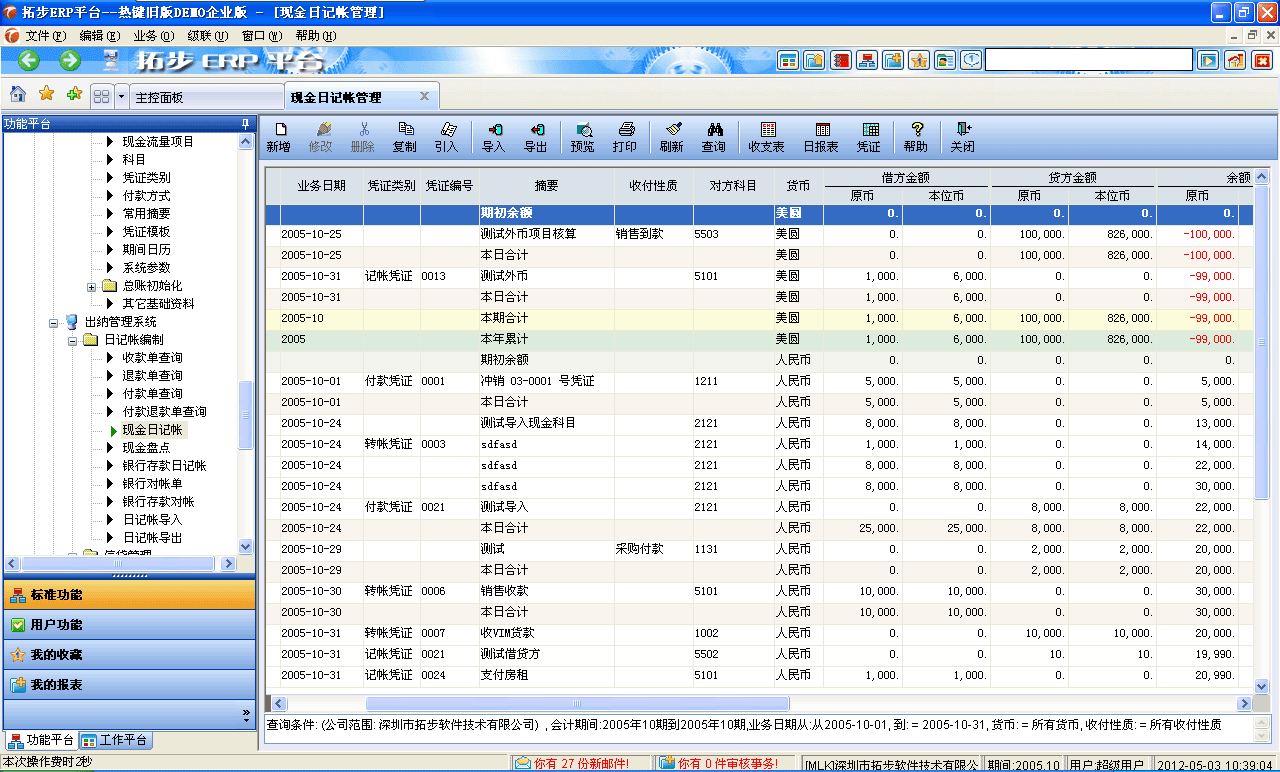1280x772 pixels.
Task: Expand the 总帐初始化 tree node
Action: click(x=91, y=285)
